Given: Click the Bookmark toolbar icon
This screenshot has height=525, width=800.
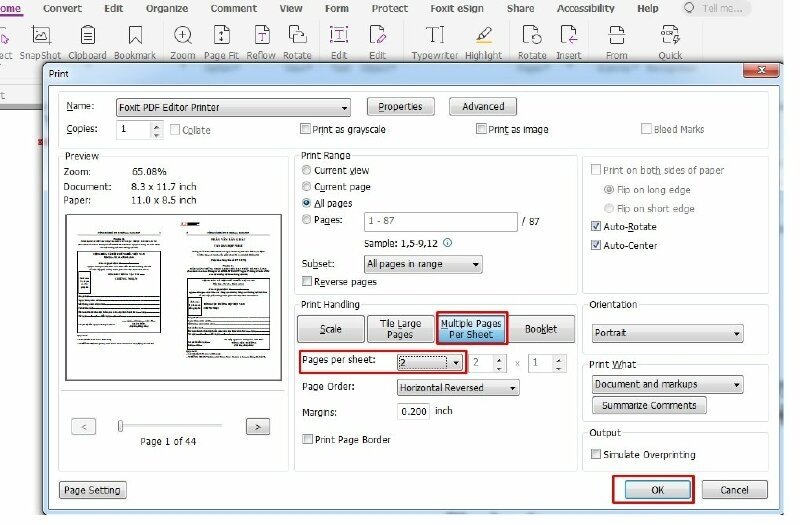Looking at the screenshot, I should tap(134, 36).
